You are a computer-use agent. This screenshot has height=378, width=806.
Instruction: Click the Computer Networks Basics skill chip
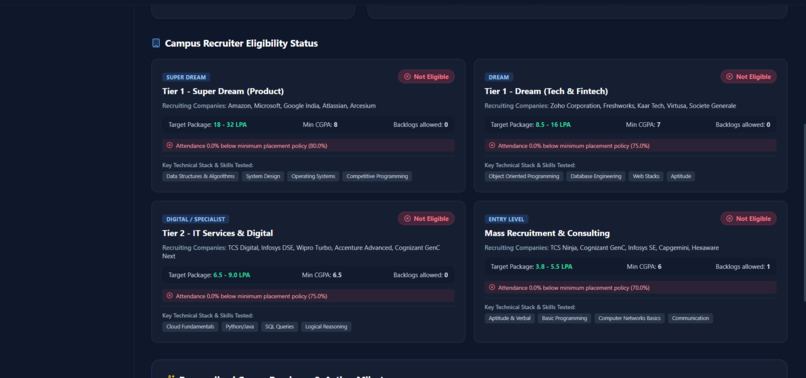tap(630, 318)
